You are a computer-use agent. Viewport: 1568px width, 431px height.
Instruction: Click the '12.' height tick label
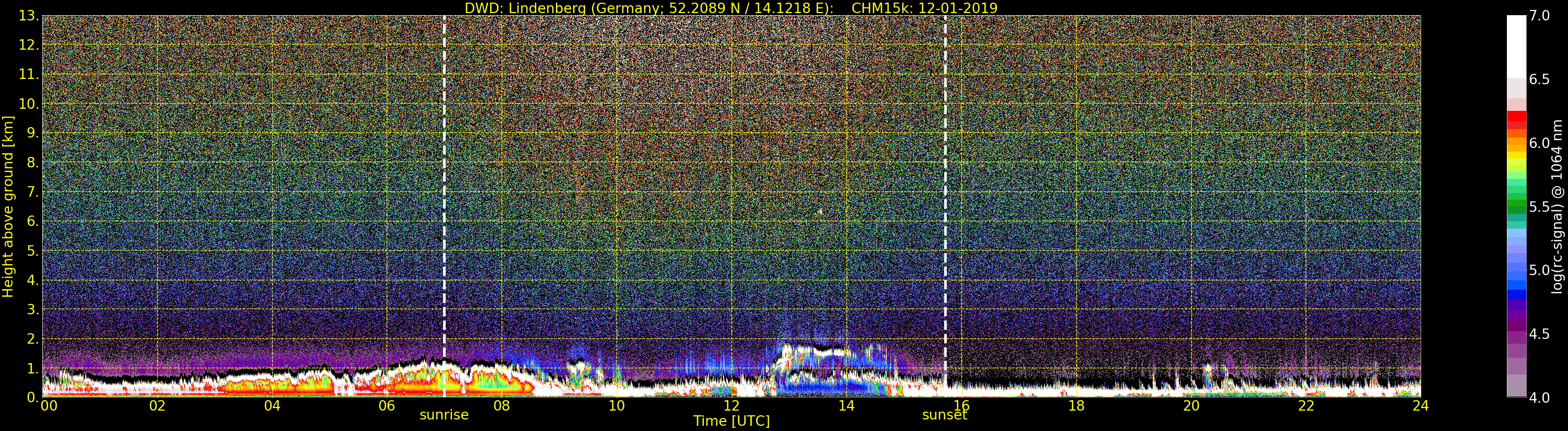(29, 45)
